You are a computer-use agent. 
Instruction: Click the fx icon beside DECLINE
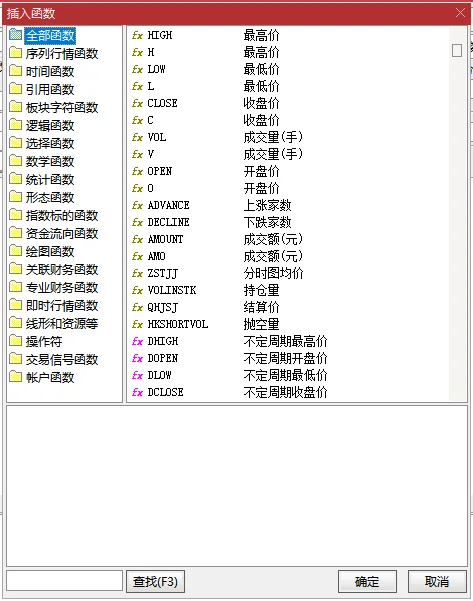click(x=137, y=222)
